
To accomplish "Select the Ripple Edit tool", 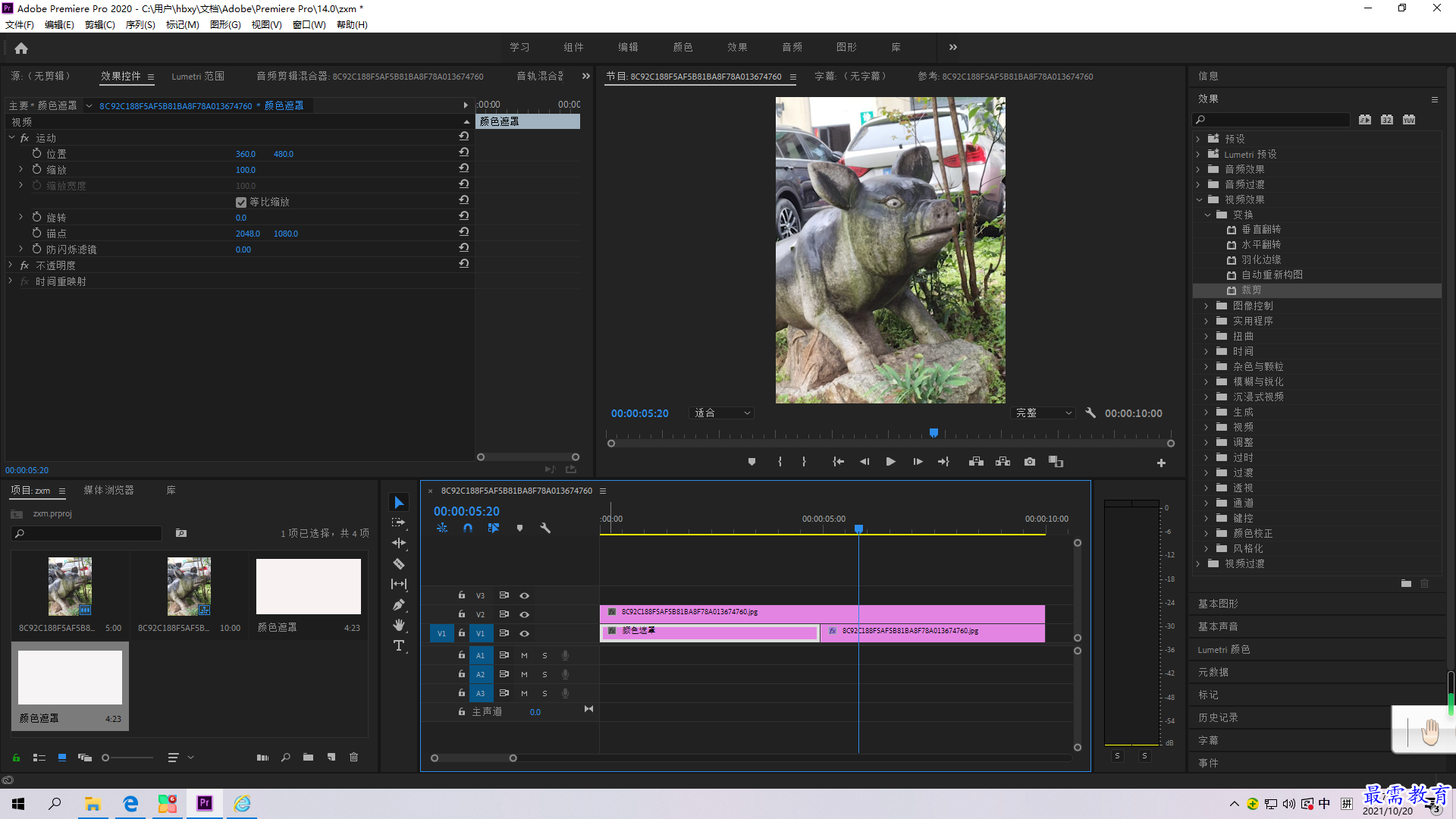I will (399, 543).
